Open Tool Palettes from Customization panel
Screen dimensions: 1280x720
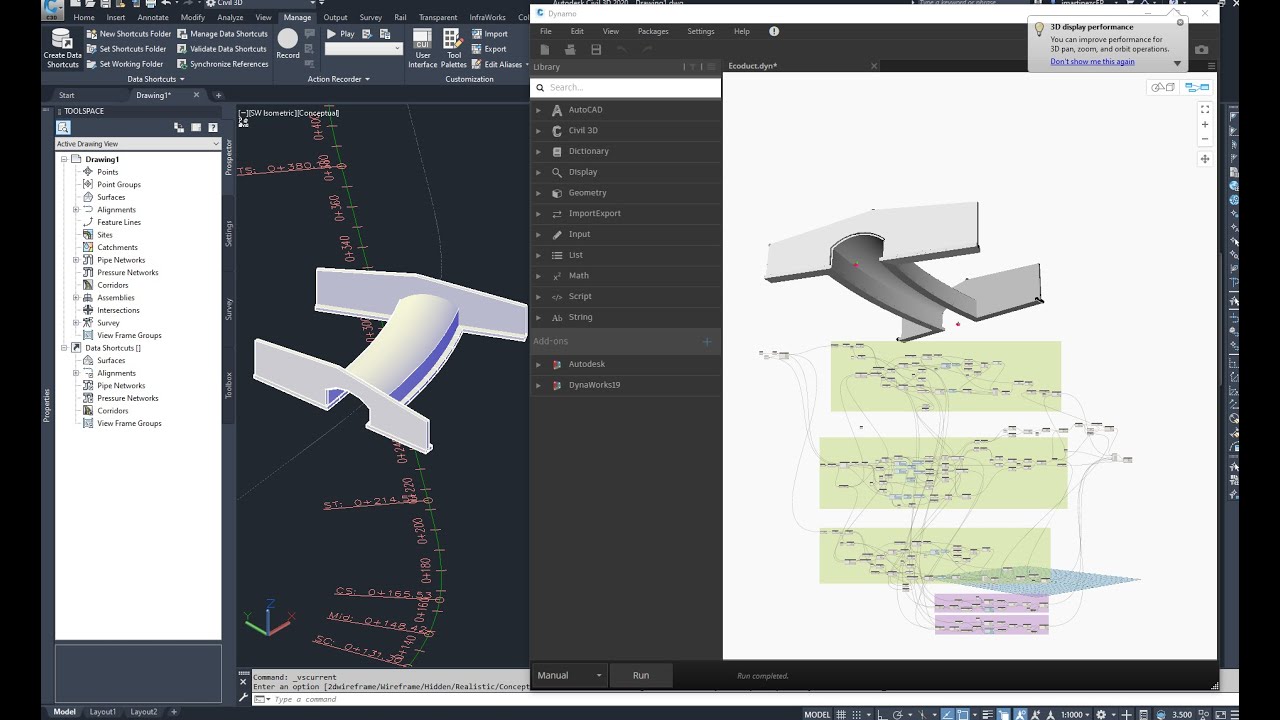(453, 47)
